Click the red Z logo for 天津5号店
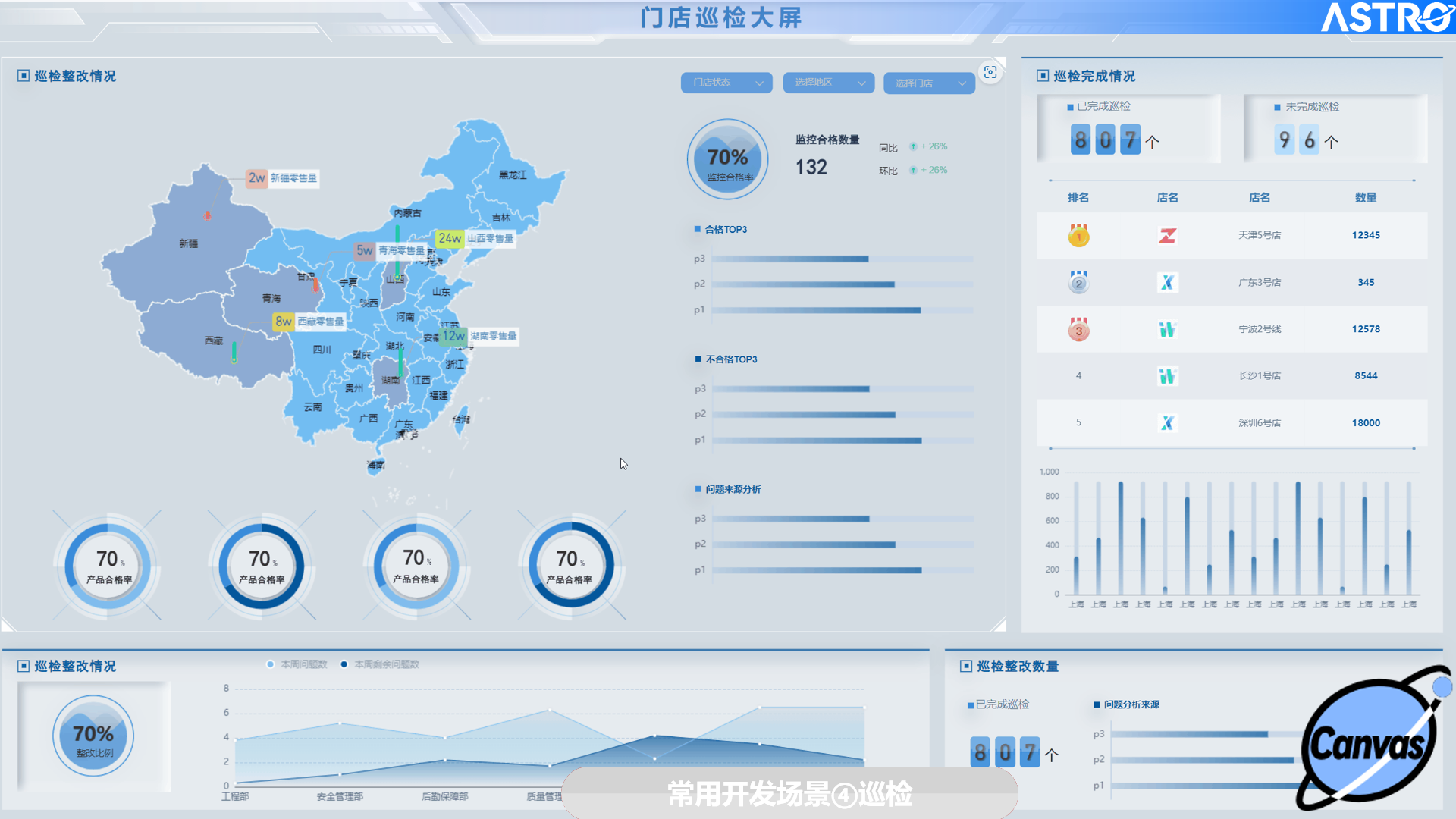The width and height of the screenshot is (1456, 819). pyautogui.click(x=1167, y=236)
